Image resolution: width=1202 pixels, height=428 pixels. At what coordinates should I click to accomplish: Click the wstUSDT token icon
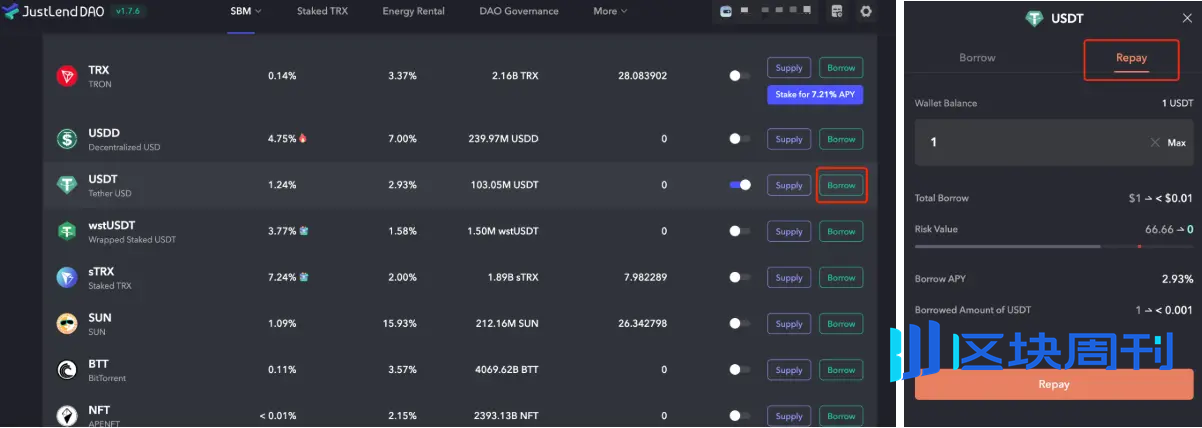pos(67,231)
